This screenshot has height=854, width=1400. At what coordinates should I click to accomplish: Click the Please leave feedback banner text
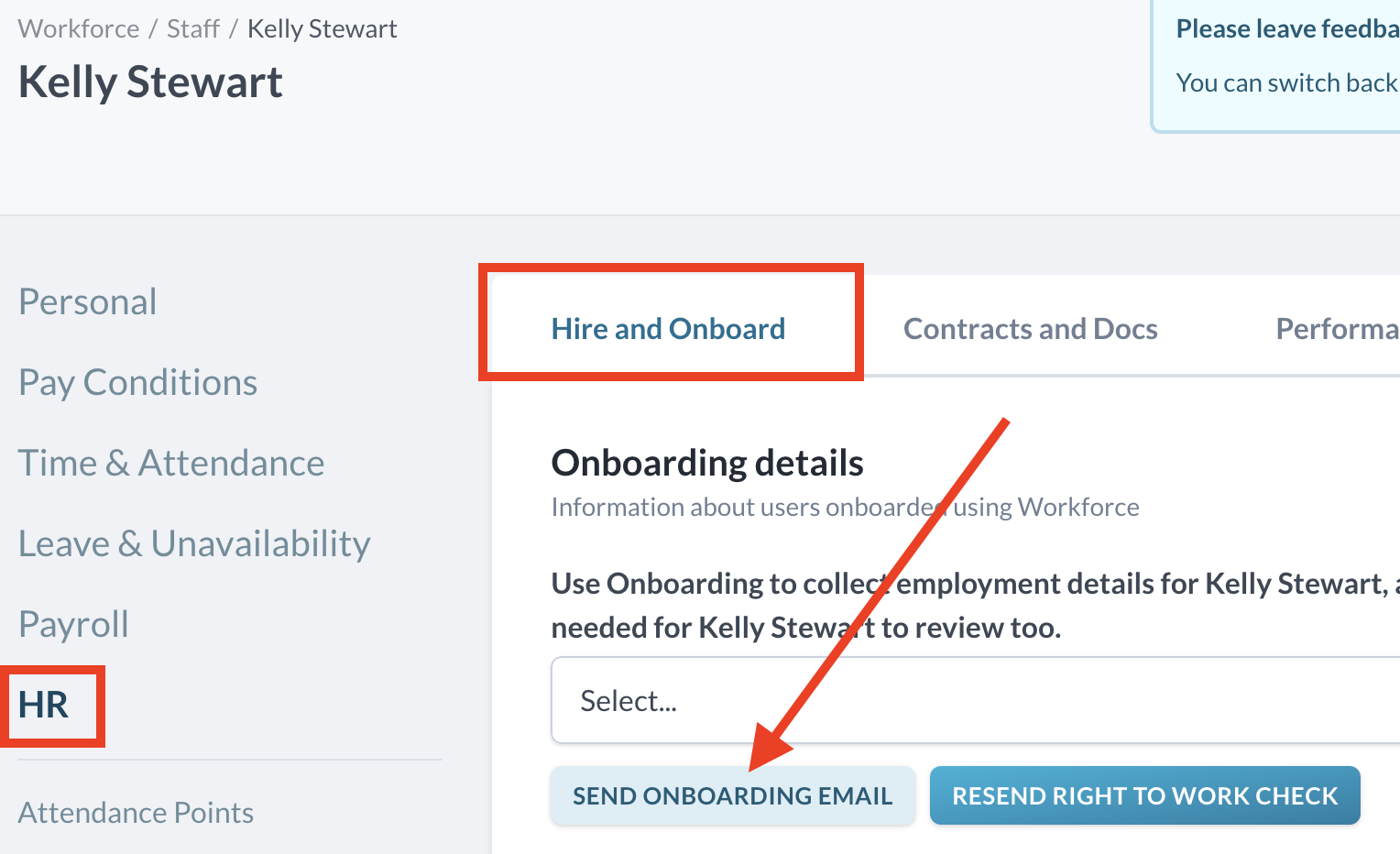click(1286, 28)
